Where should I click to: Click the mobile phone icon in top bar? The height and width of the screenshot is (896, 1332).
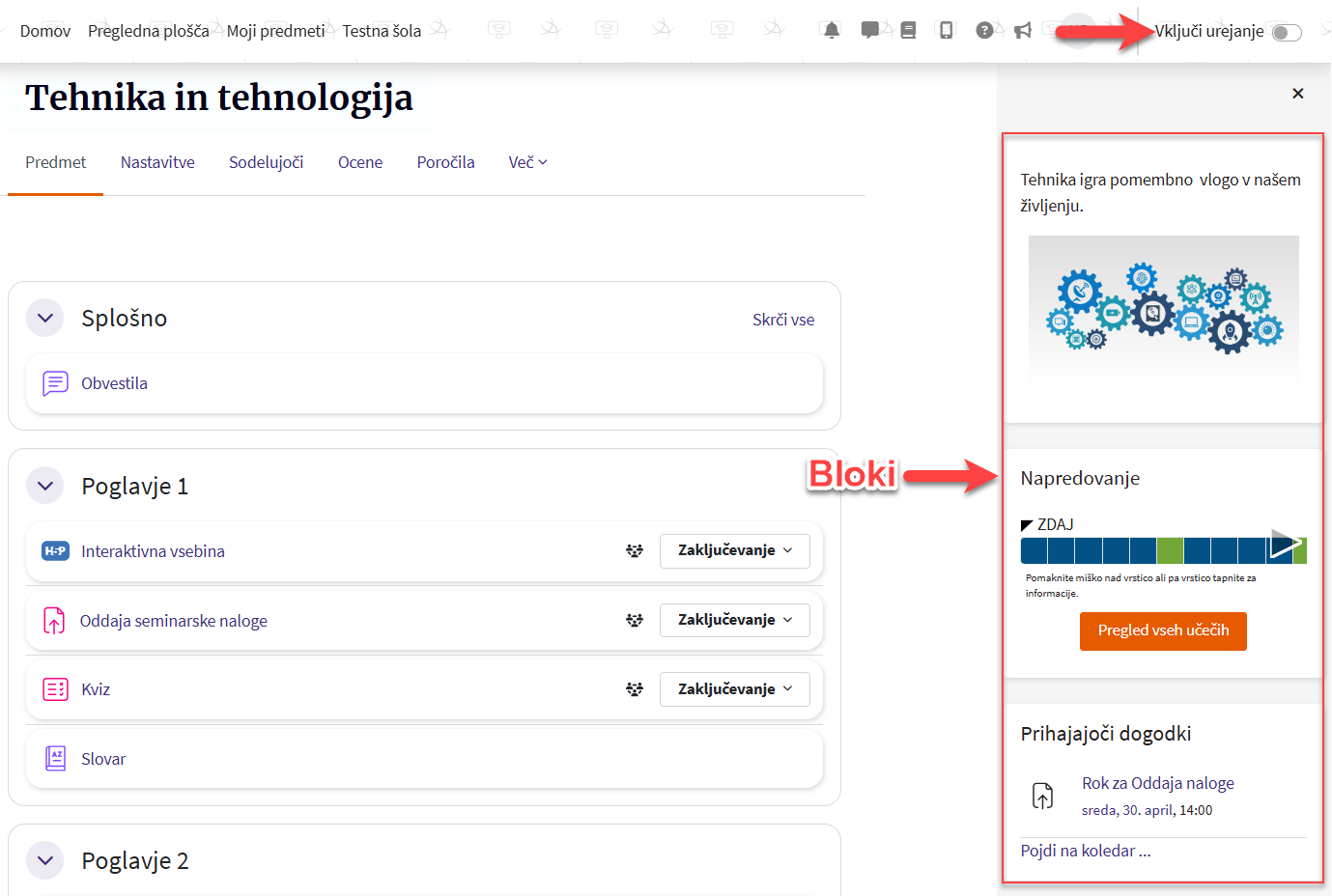[947, 31]
